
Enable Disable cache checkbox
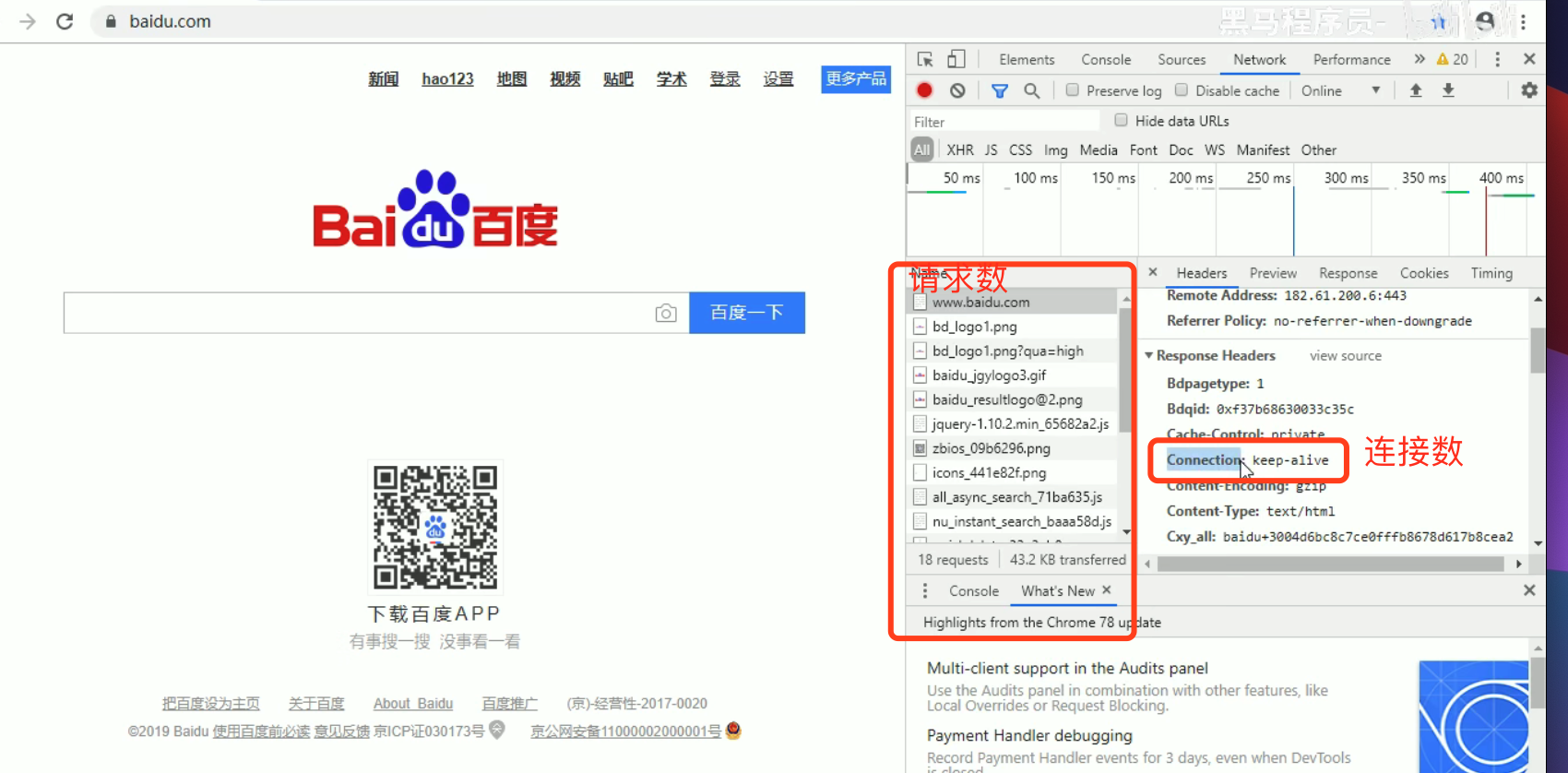pos(1182,90)
